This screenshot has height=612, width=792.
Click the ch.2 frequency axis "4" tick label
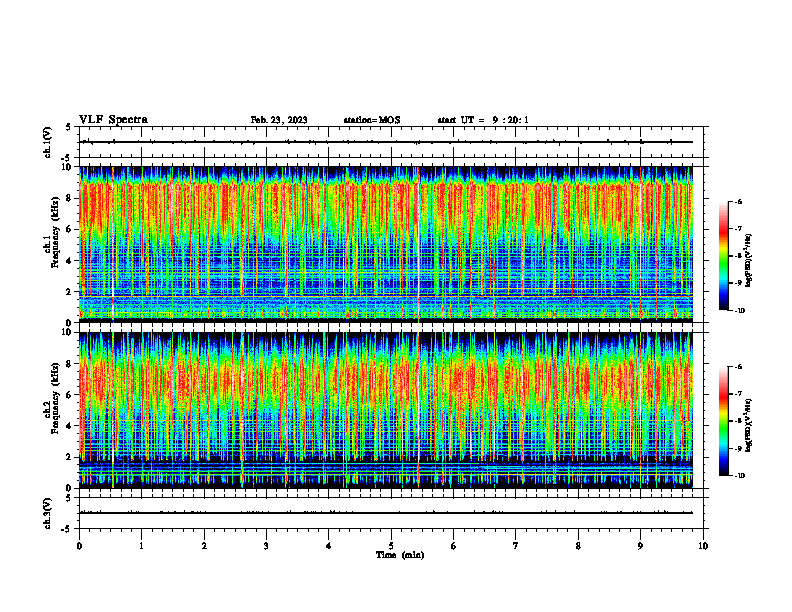pos(70,426)
